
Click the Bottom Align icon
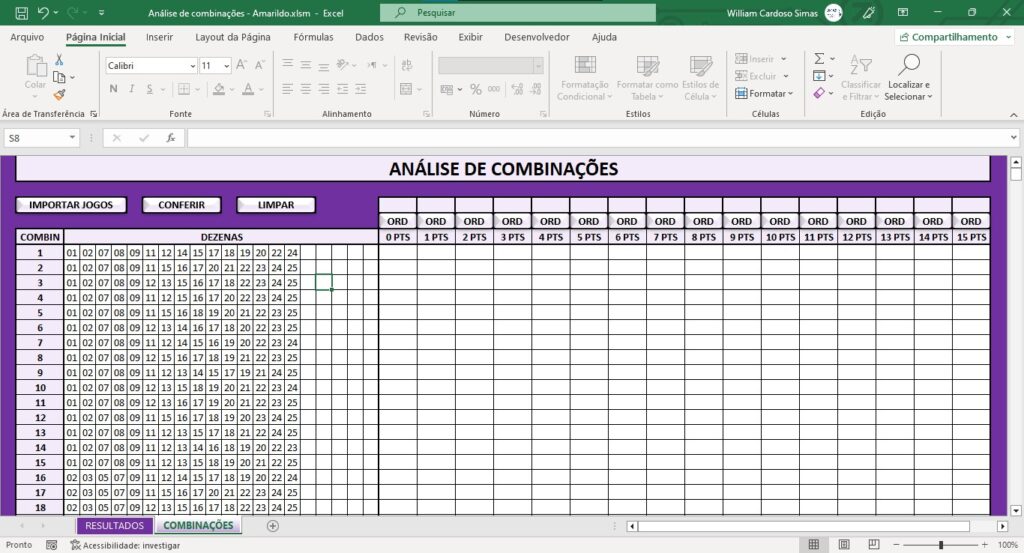(x=324, y=65)
